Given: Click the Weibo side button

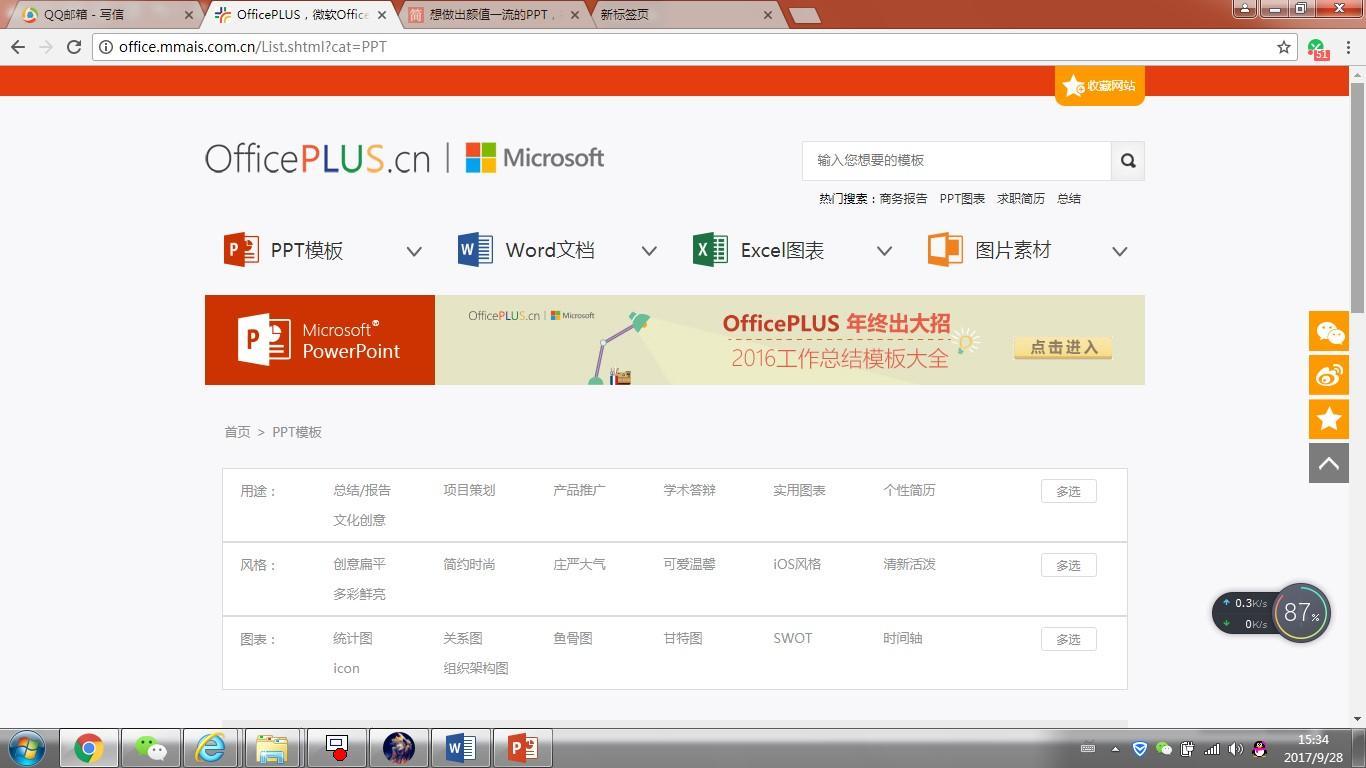Looking at the screenshot, I should click(x=1329, y=375).
